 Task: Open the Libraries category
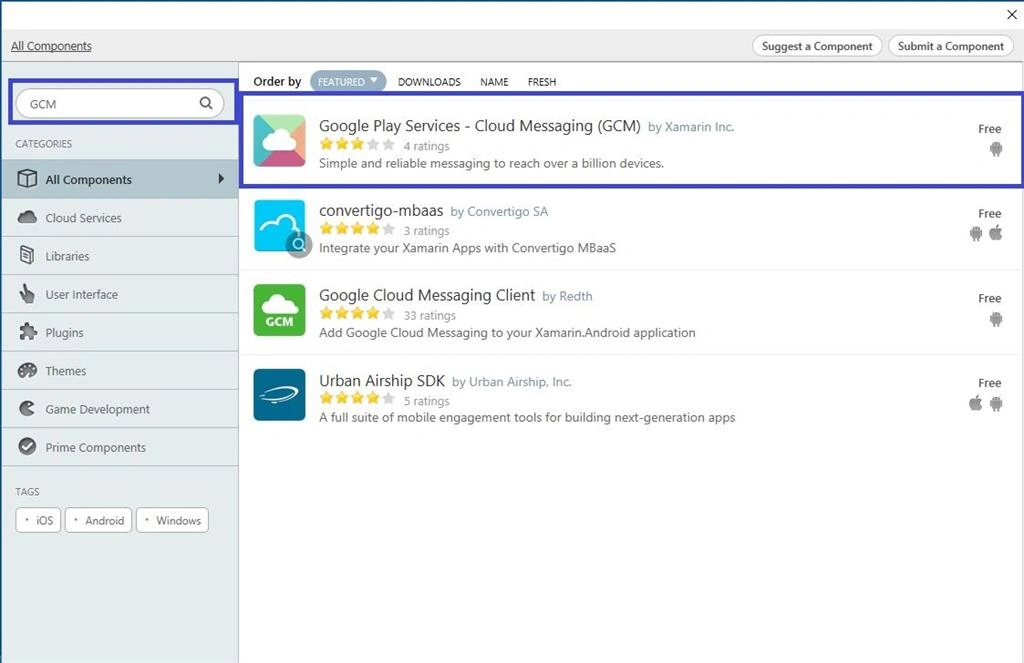pos(120,256)
